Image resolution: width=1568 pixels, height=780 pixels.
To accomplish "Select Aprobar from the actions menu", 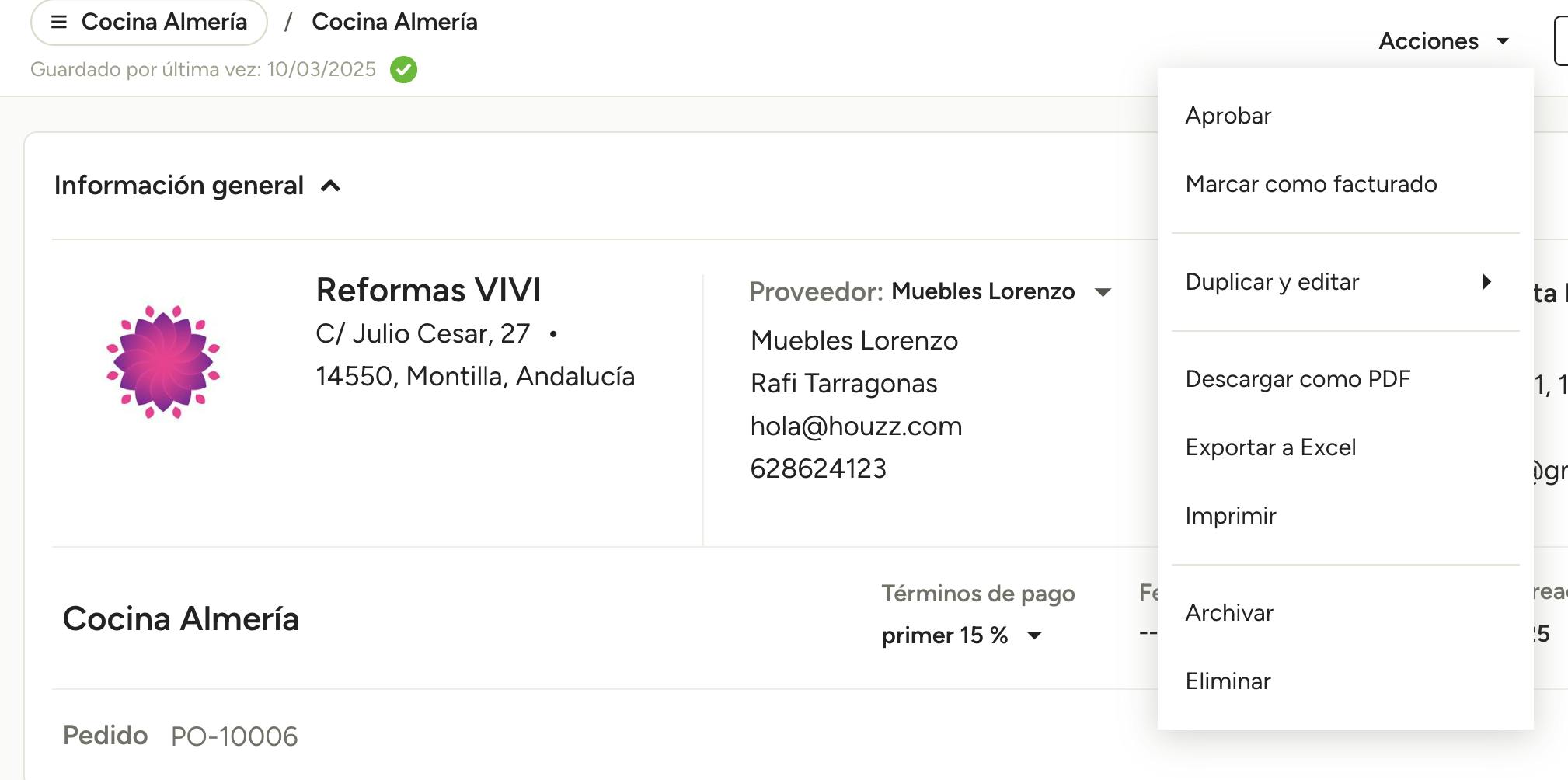I will coord(1228,116).
